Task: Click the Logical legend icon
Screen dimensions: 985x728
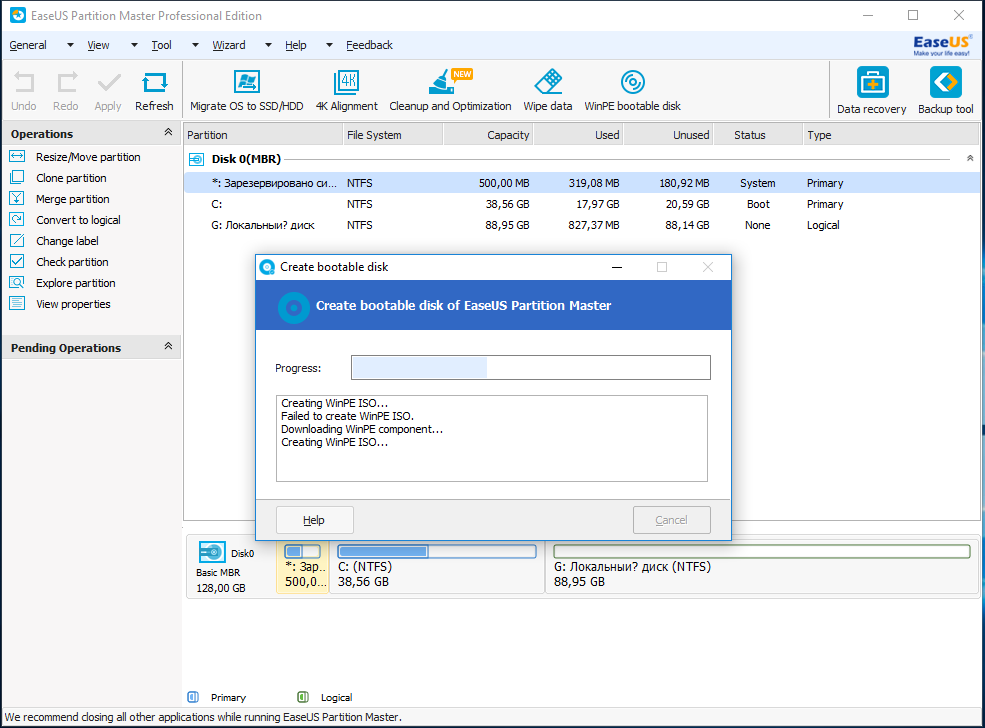Action: 303,697
